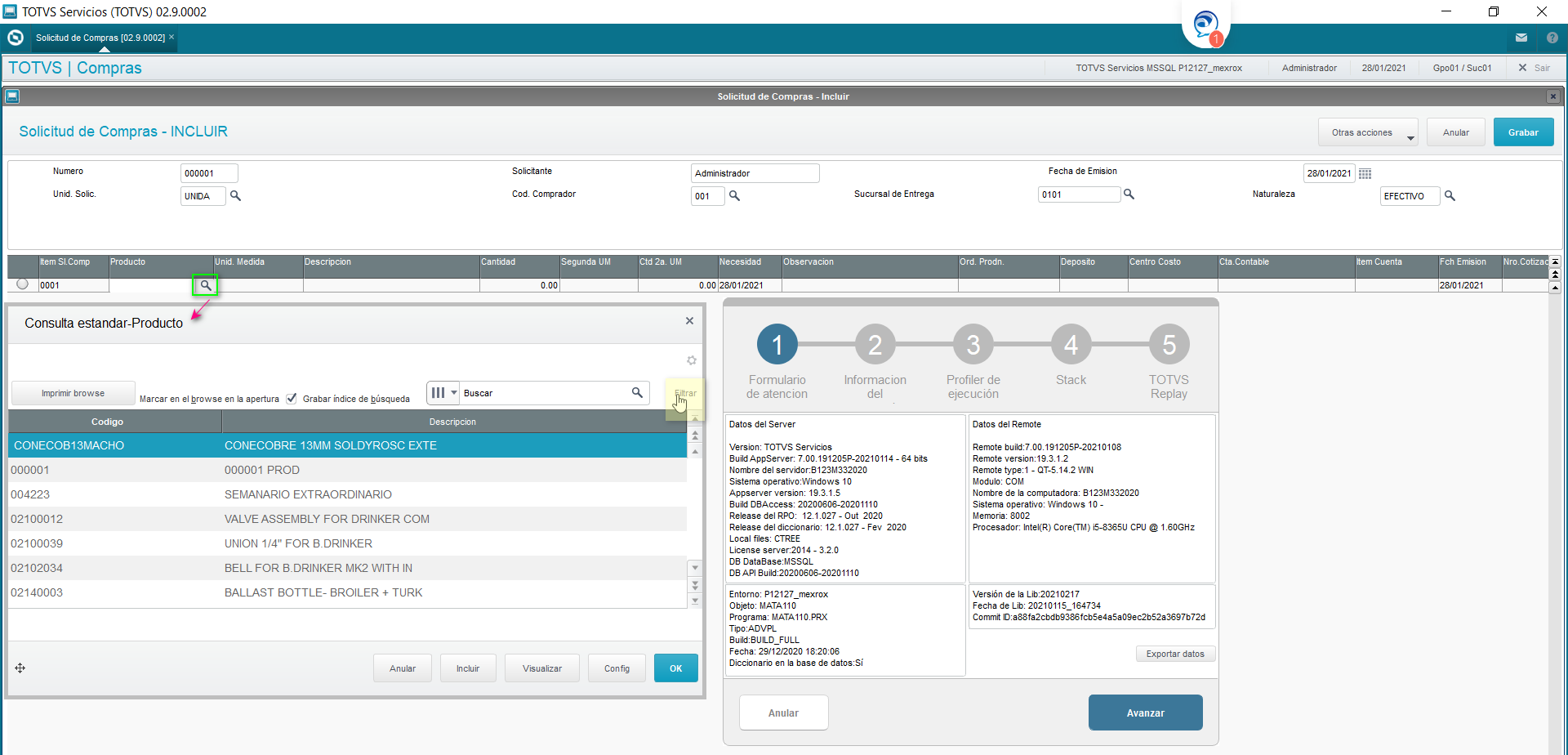The height and width of the screenshot is (755, 1568).
Task: Open the Fecha de Emision calendar picker
Action: click(1365, 173)
